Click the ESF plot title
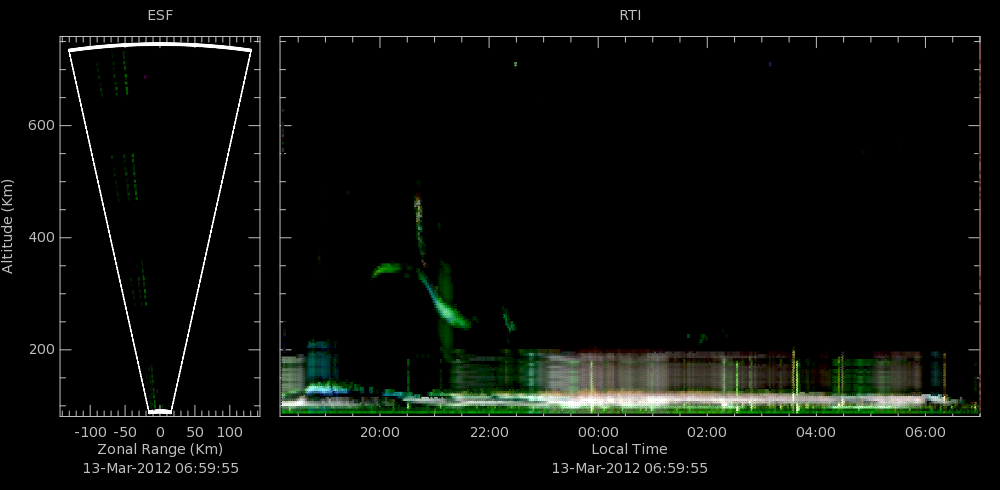1000x490 pixels. pos(160,16)
